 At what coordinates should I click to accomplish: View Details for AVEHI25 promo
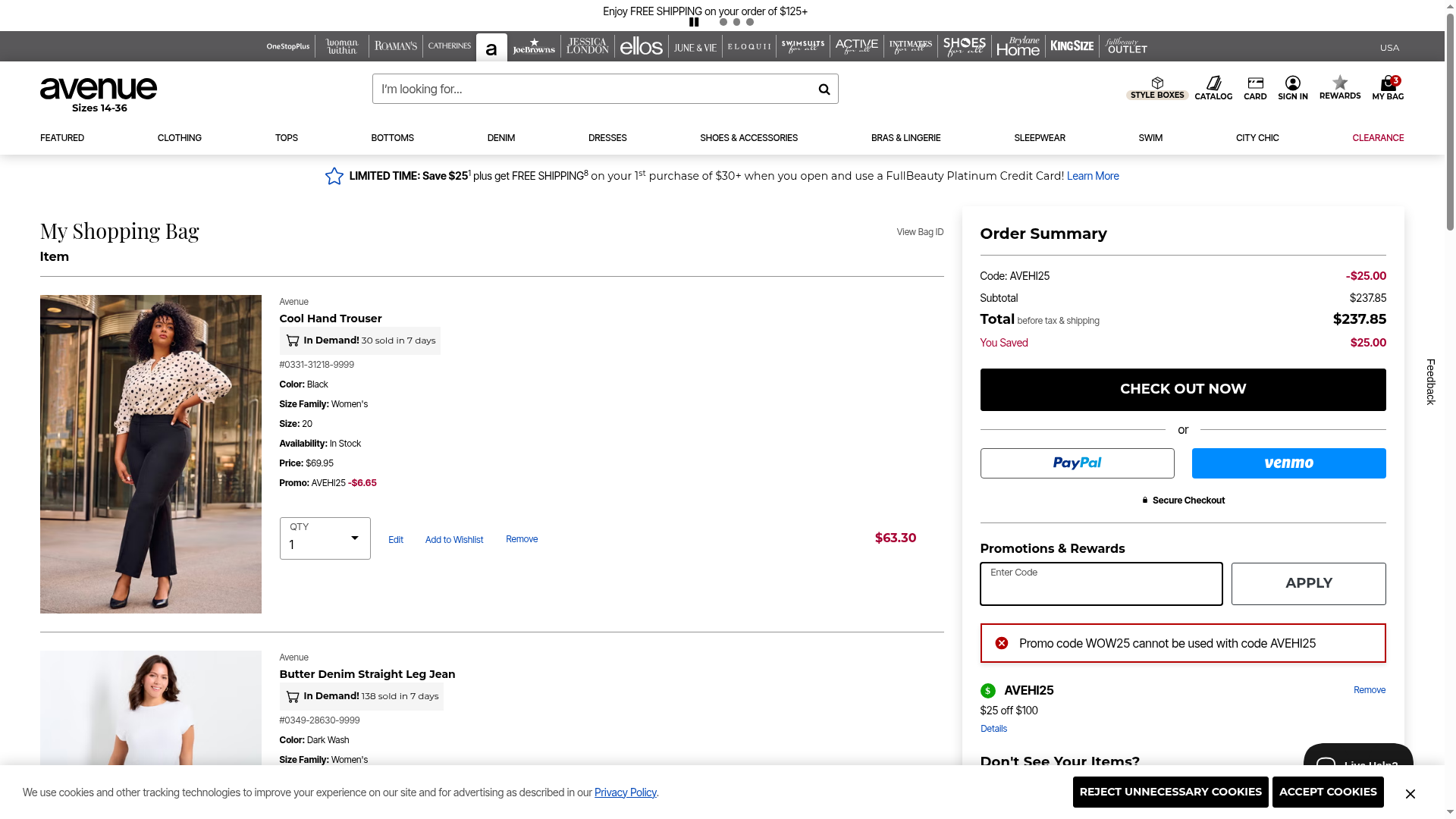click(x=993, y=729)
